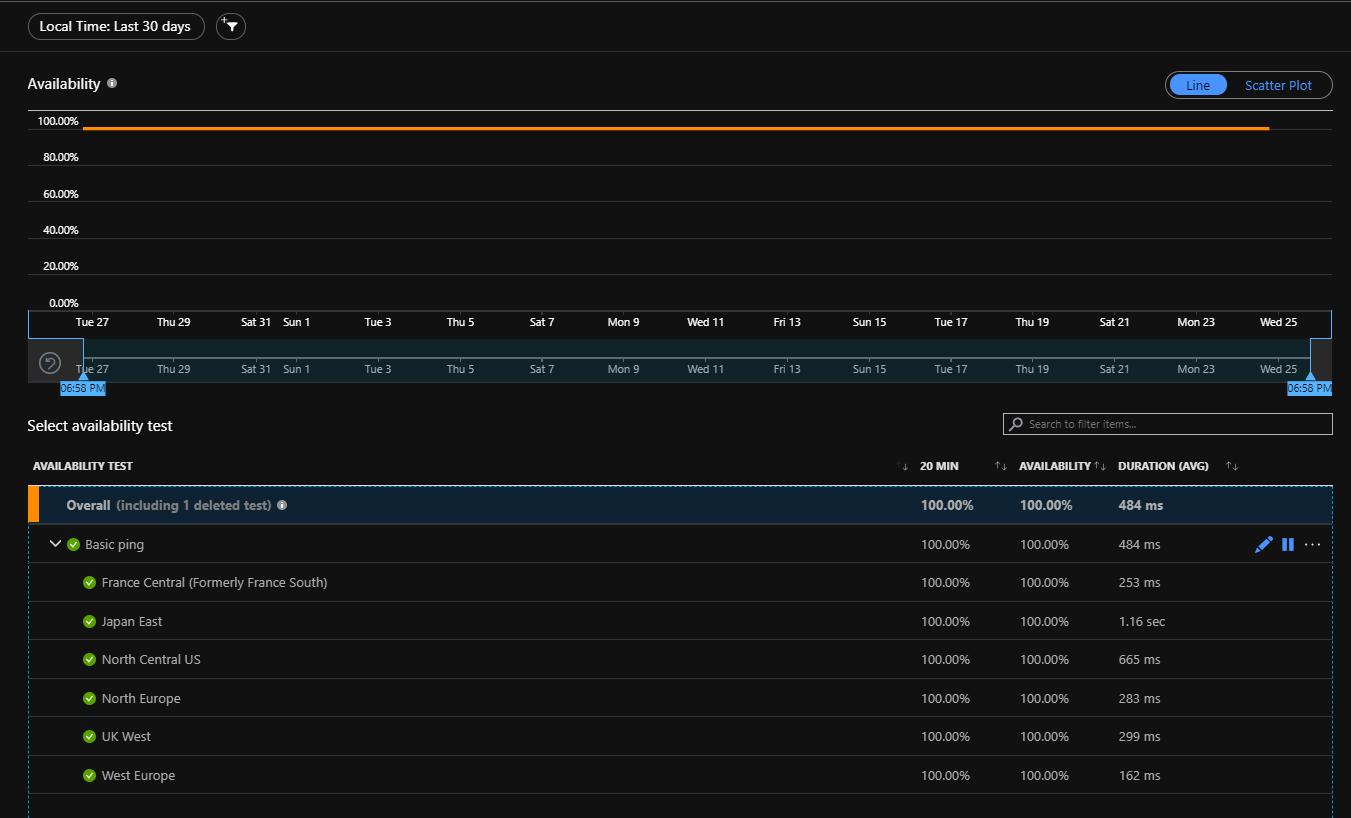Open more options for Basic ping
The width and height of the screenshot is (1351, 818).
[x=1313, y=544]
